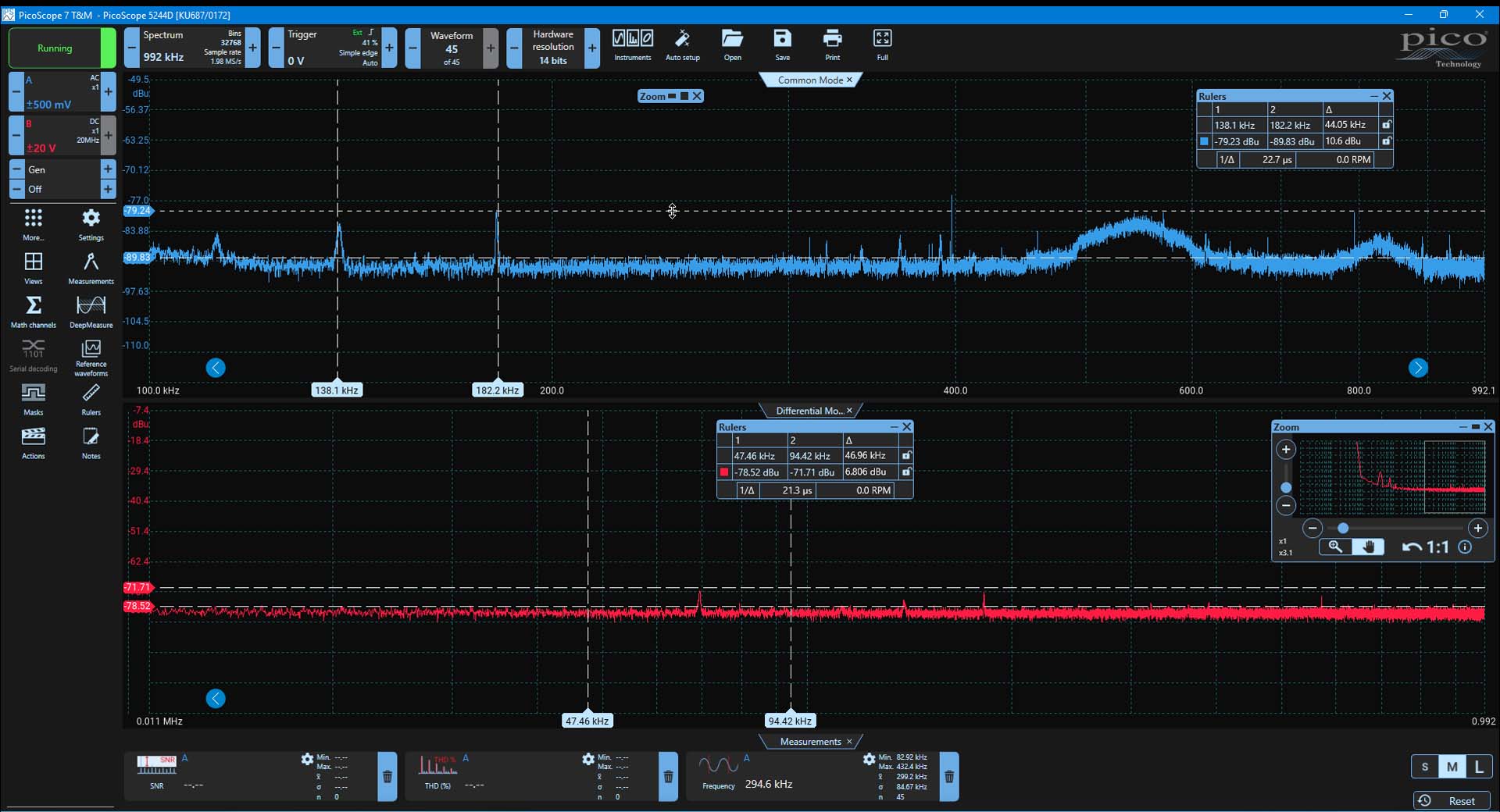
Task: Open Serial decoding
Action: (x=33, y=355)
